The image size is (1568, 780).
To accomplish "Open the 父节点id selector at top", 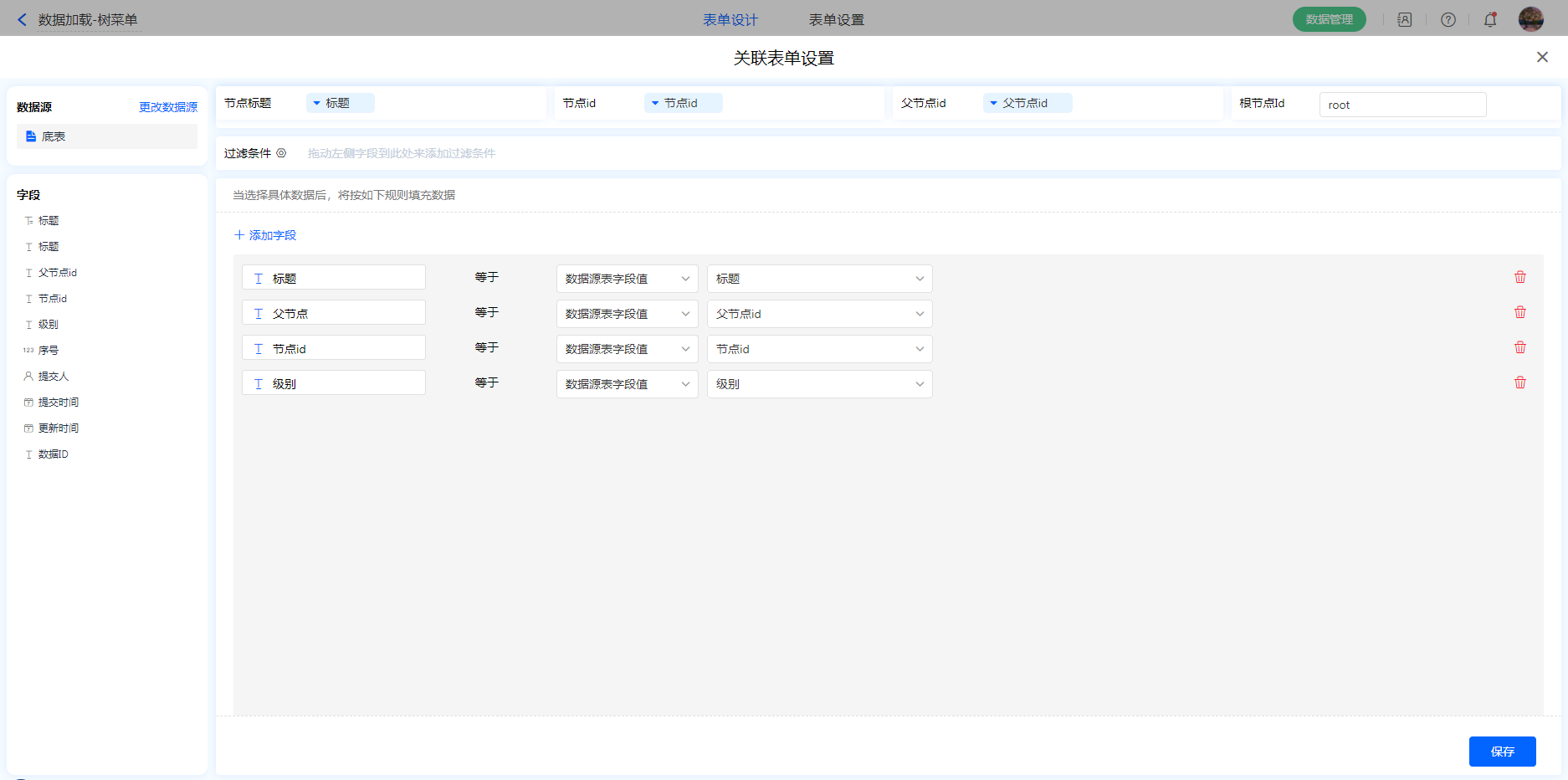I will pyautogui.click(x=1027, y=103).
